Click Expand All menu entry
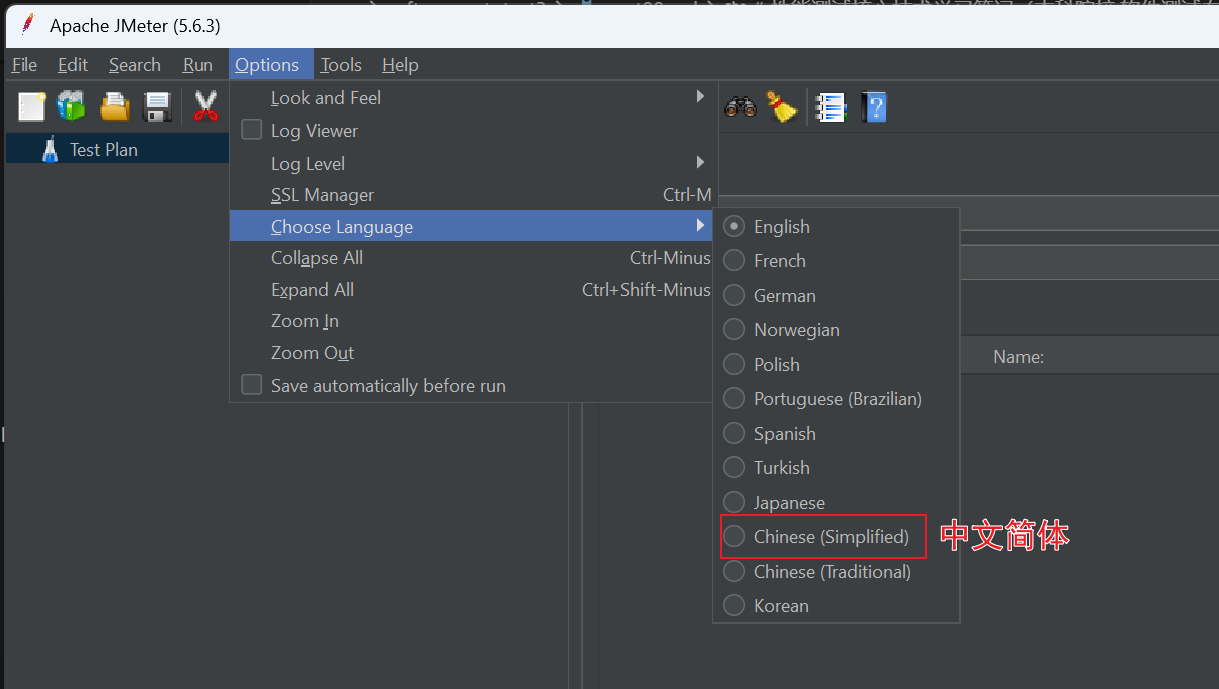This screenshot has width=1219, height=689. (472, 289)
